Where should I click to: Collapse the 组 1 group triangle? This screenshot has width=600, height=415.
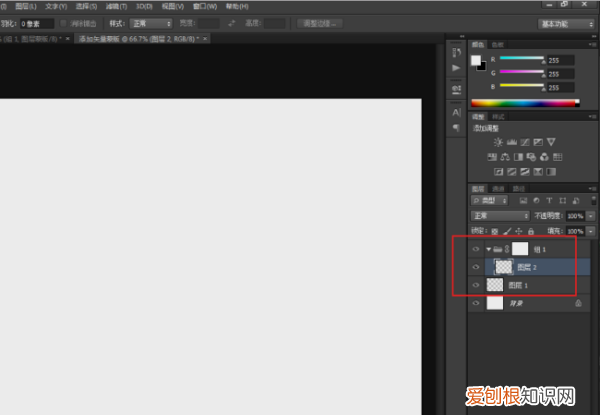487,249
